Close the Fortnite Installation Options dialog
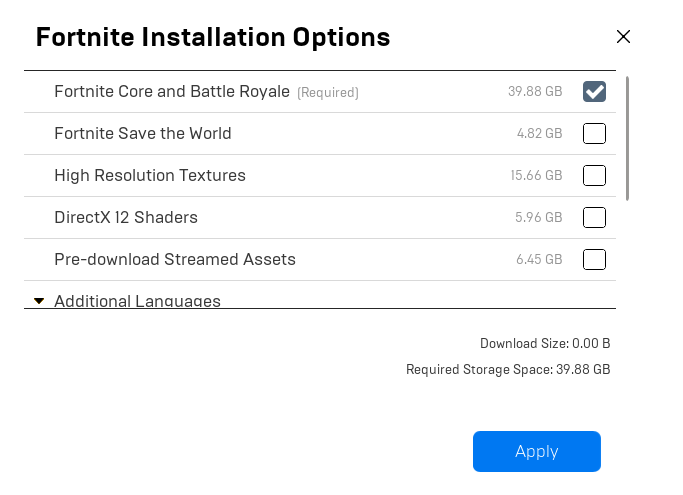Screen dimensions: 683x495 click(x=623, y=37)
